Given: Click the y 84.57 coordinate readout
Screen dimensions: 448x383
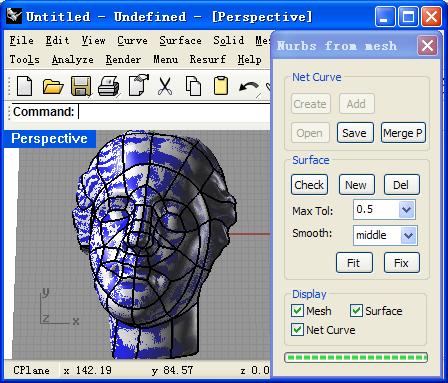Looking at the screenshot, I should (x=172, y=370).
